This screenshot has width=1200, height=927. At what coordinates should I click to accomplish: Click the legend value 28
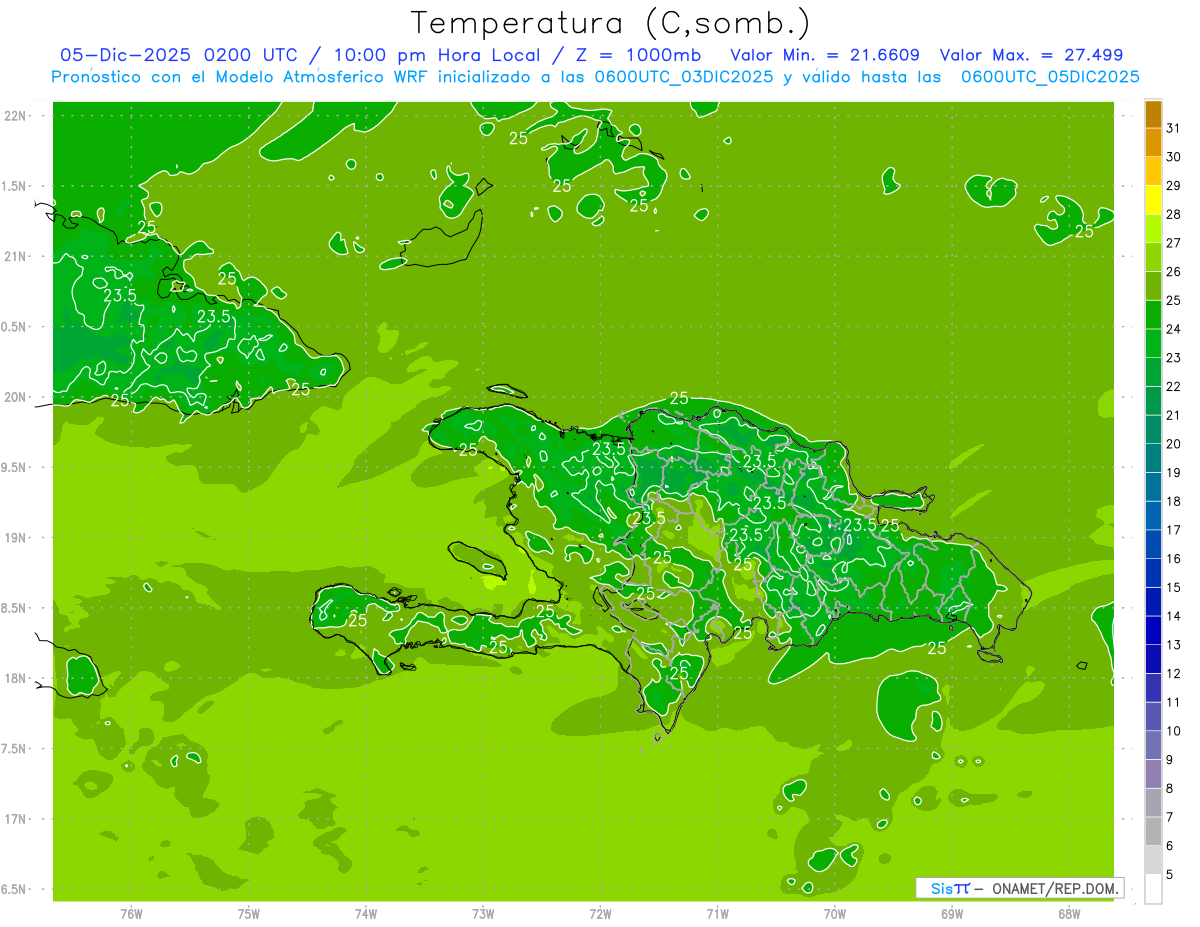point(1173,214)
